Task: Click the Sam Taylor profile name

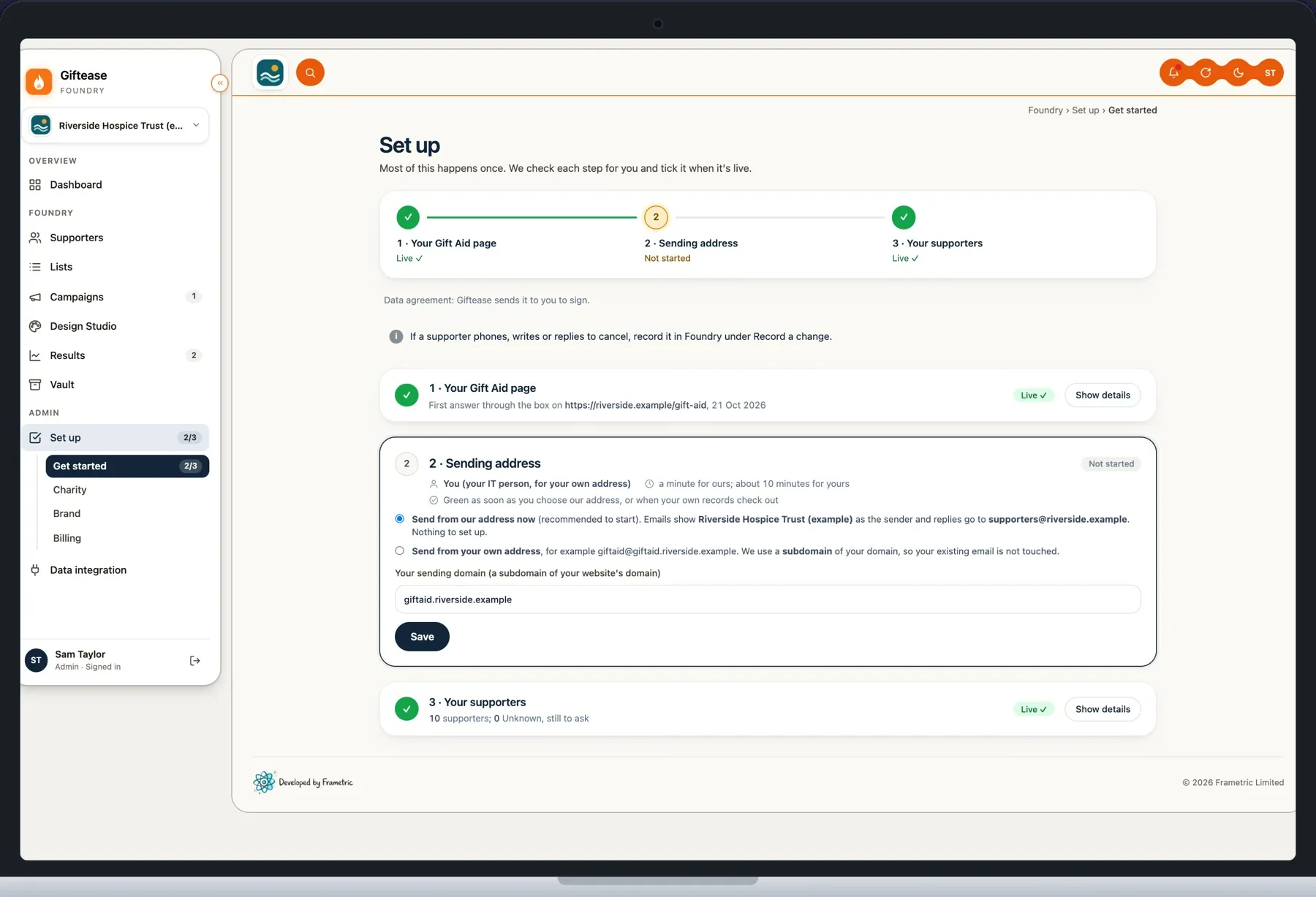Action: point(80,654)
